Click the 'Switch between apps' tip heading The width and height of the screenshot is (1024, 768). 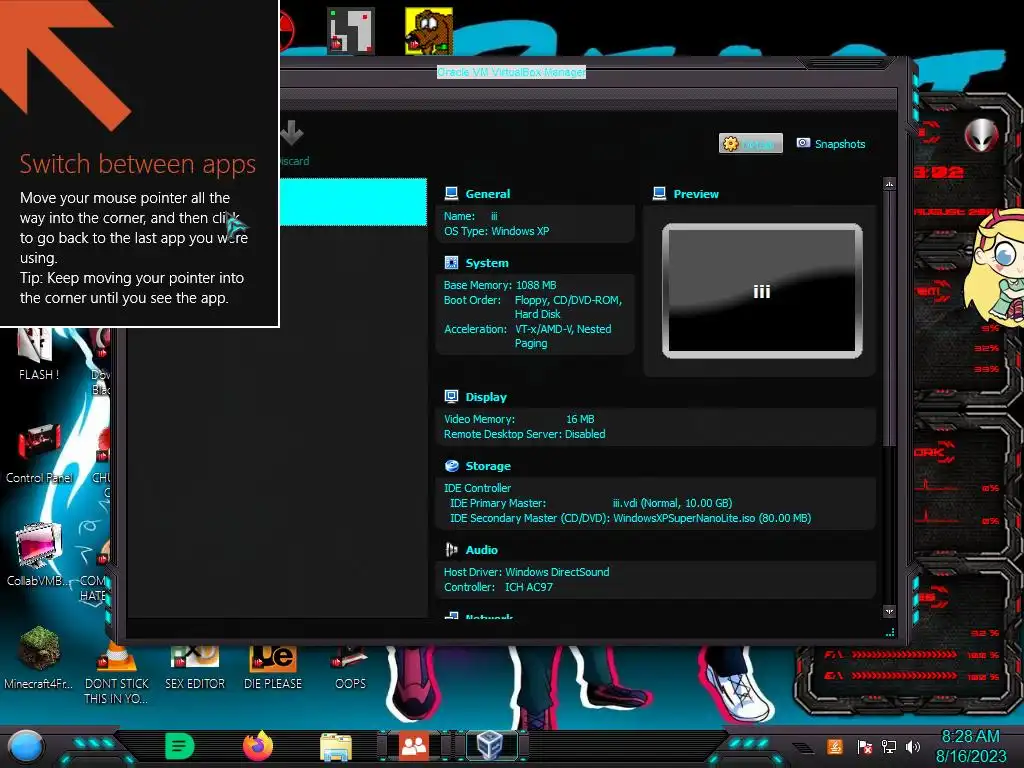pyautogui.click(x=138, y=163)
